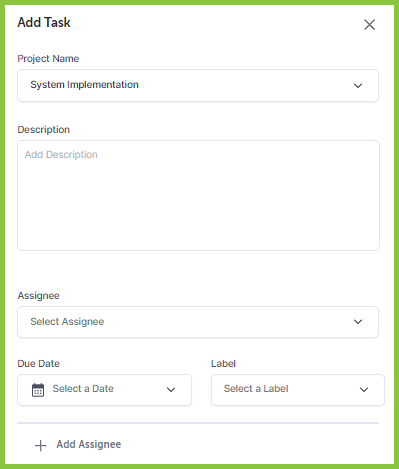This screenshot has height=469, width=399.
Task: Click the chevron in the Due Date field
Action: [x=171, y=390]
